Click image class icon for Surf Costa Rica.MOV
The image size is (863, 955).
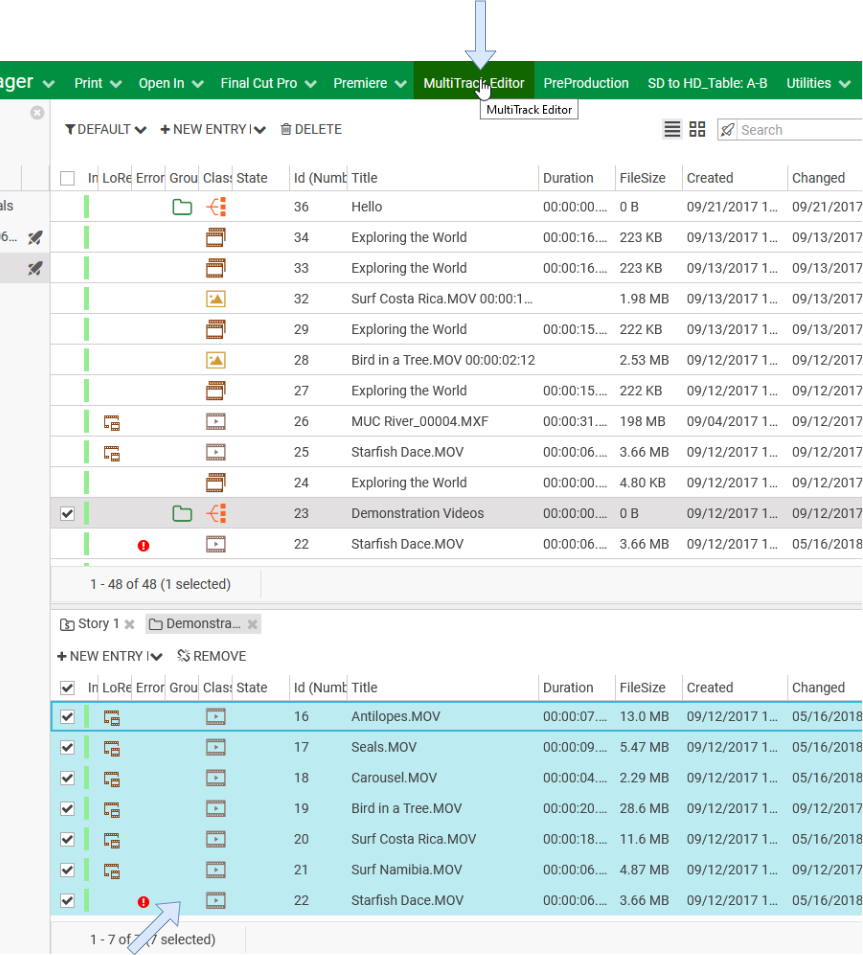[215, 299]
